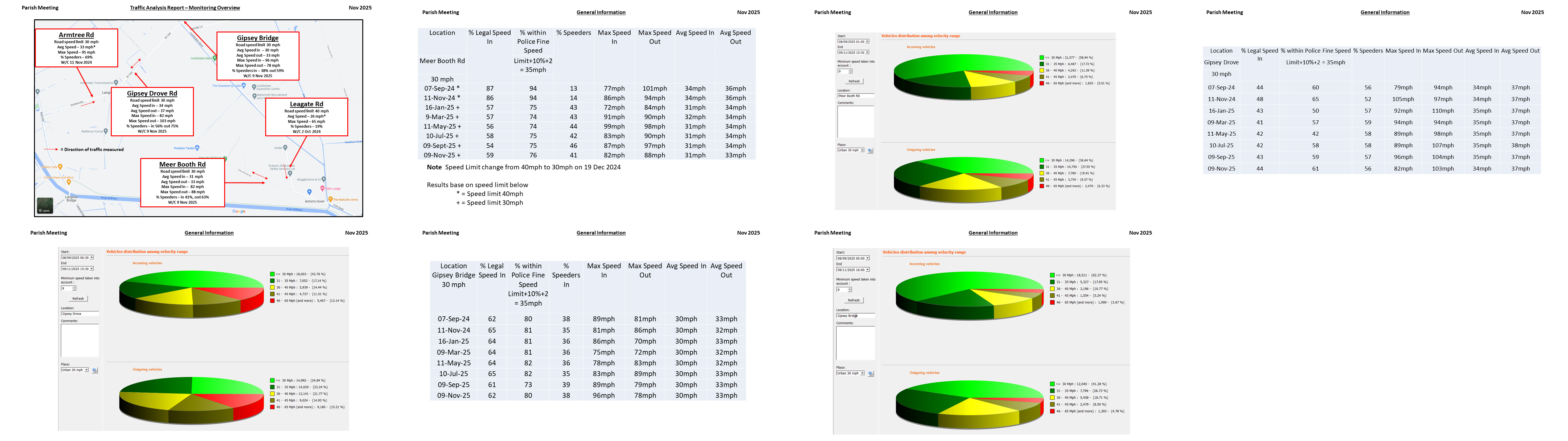The height and width of the screenshot is (441, 1568).
Task: Click The Malcolm Arms restaurant pin
Action: tap(330, 199)
